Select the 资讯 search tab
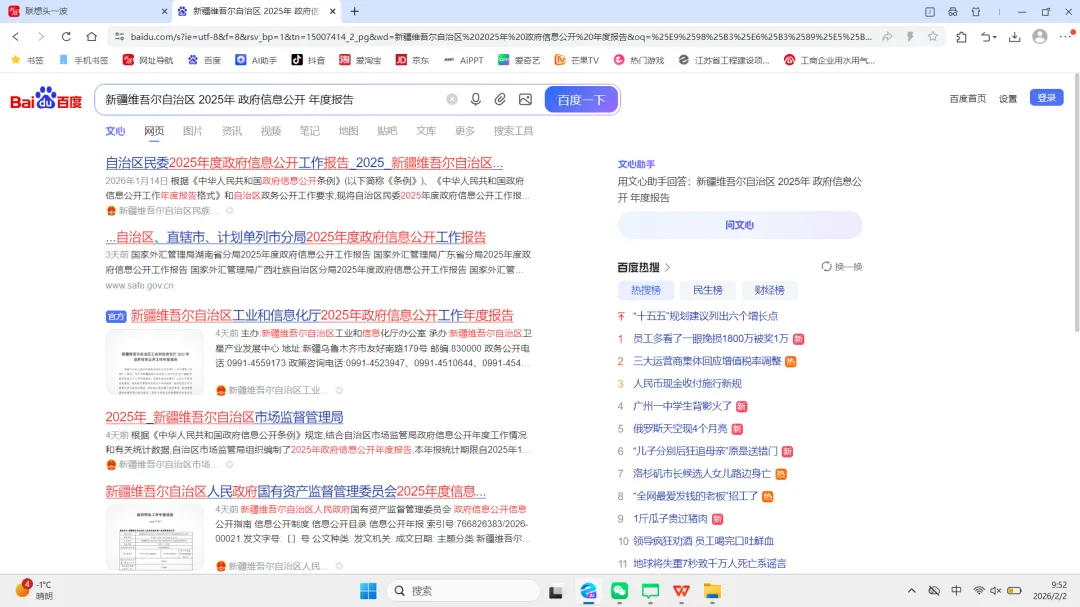The width and height of the screenshot is (1080, 607). point(231,131)
